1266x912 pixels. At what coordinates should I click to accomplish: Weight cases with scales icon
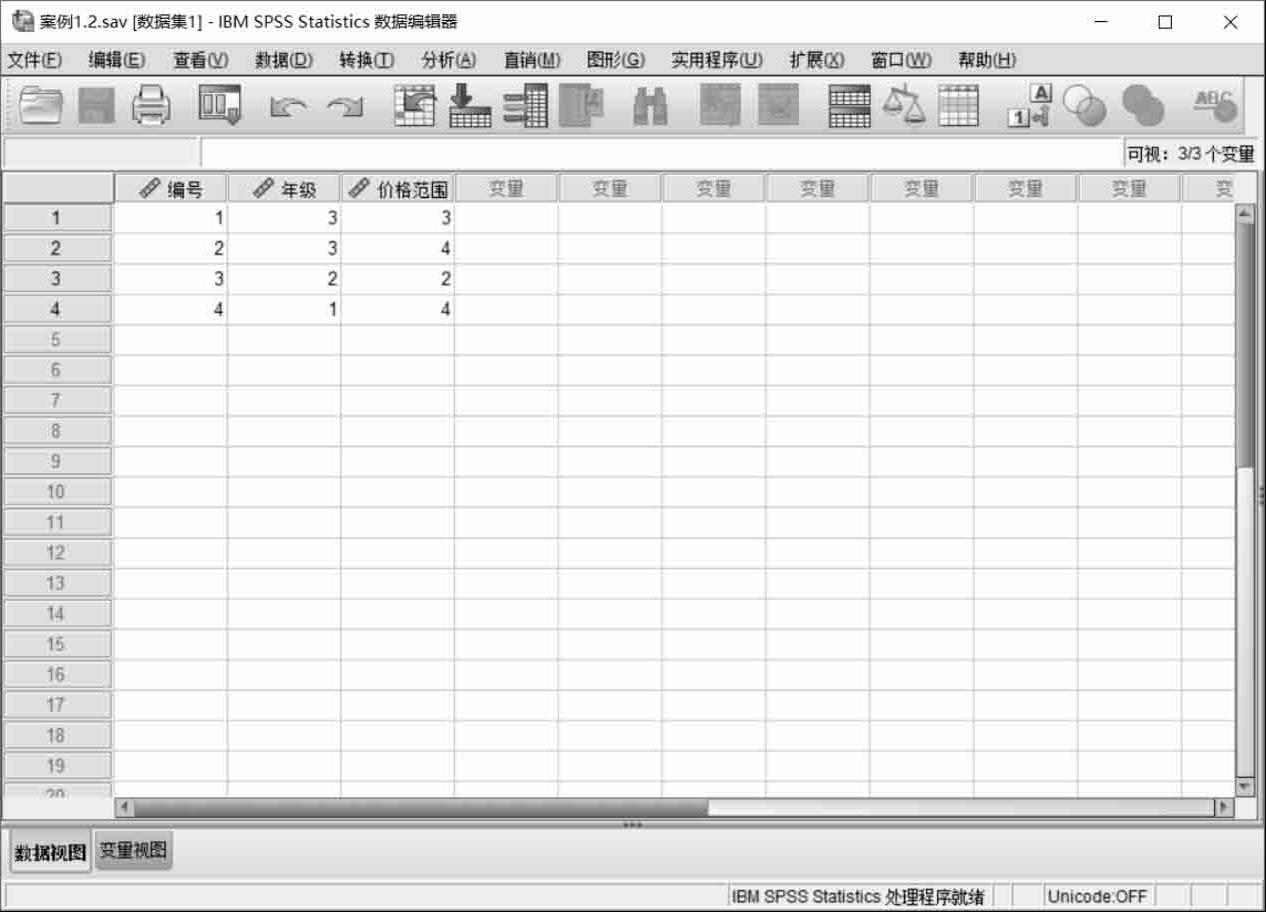click(x=904, y=105)
